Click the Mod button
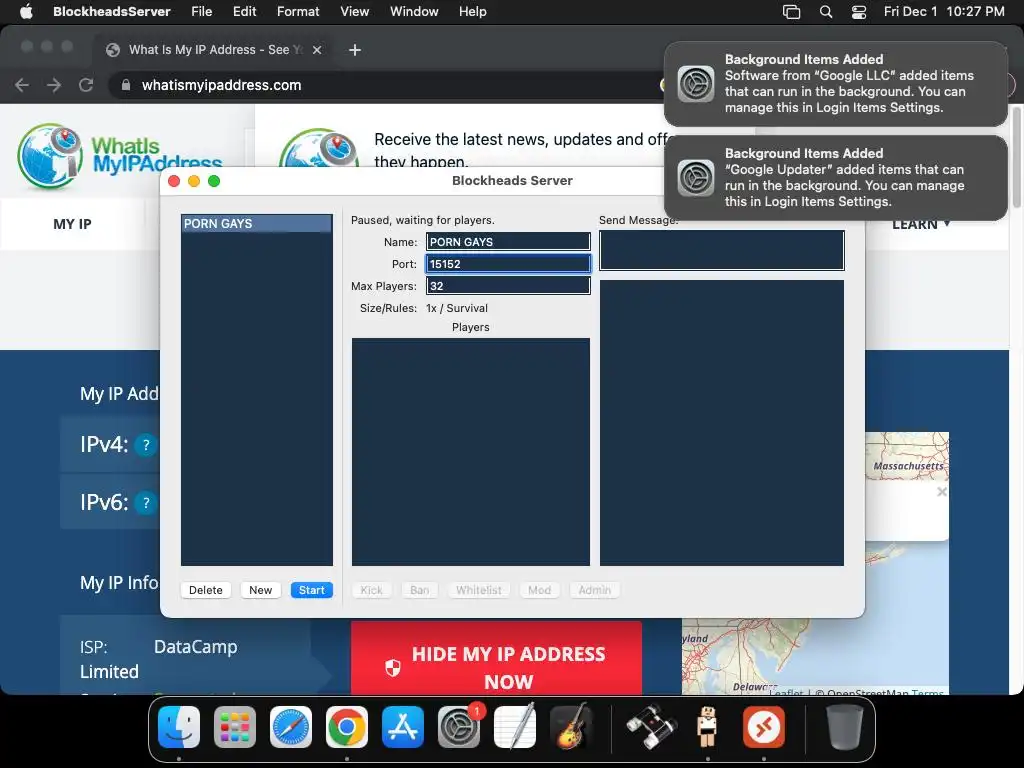This screenshot has width=1024, height=768. 539,590
